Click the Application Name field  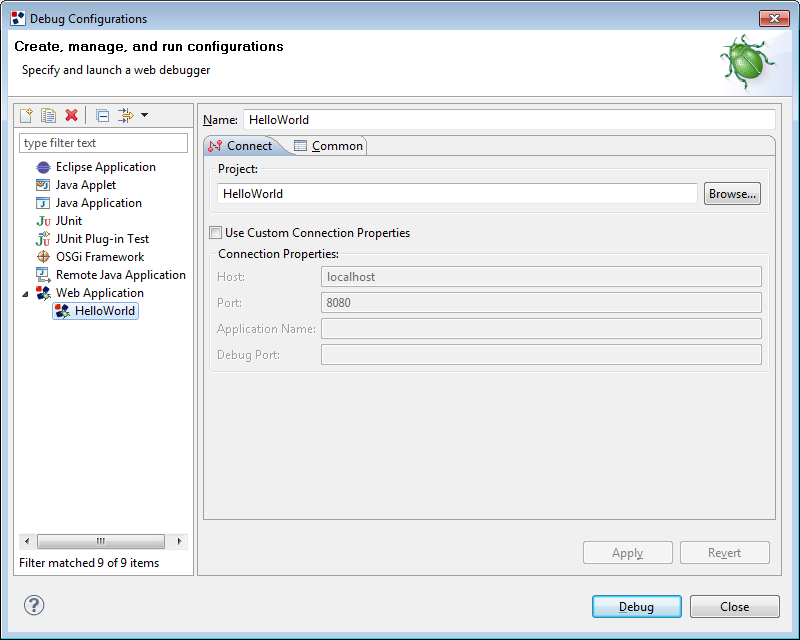pos(541,329)
